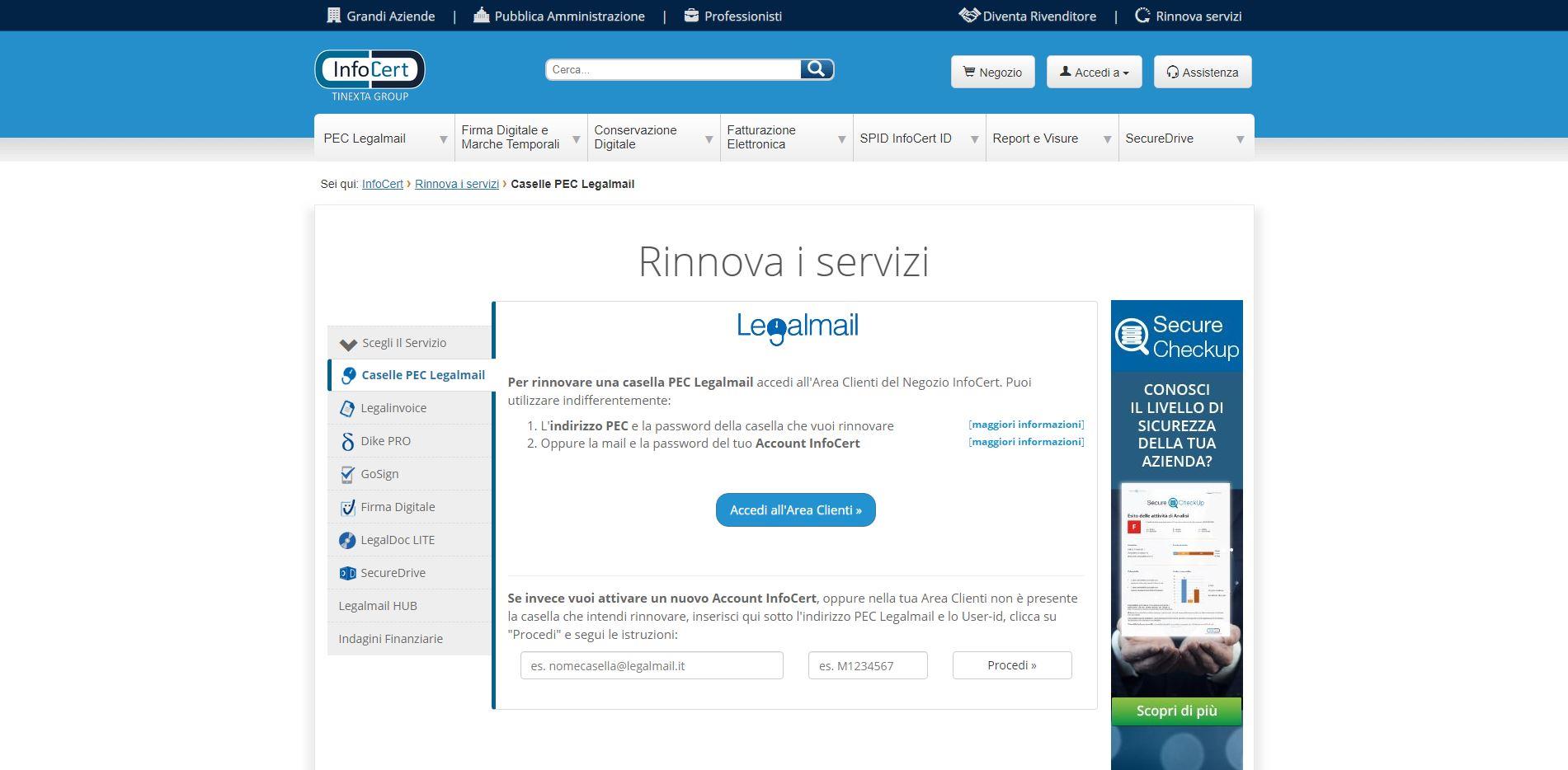Click the Legalmail envelope logo
1568x770 pixels.
[x=779, y=326]
